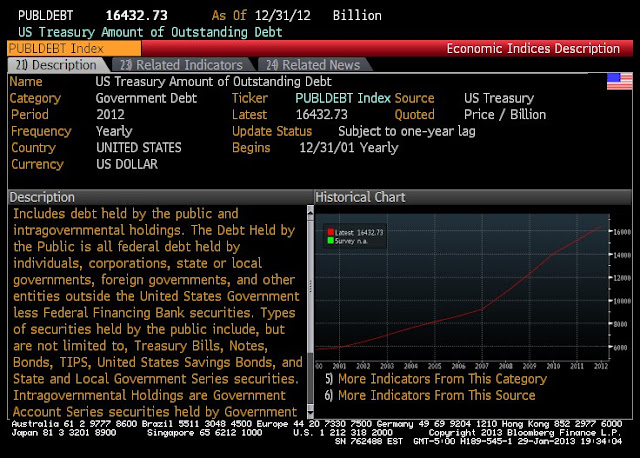Open the Related News tab
Image resolution: width=640 pixels, height=458 pixels.
coord(313,65)
